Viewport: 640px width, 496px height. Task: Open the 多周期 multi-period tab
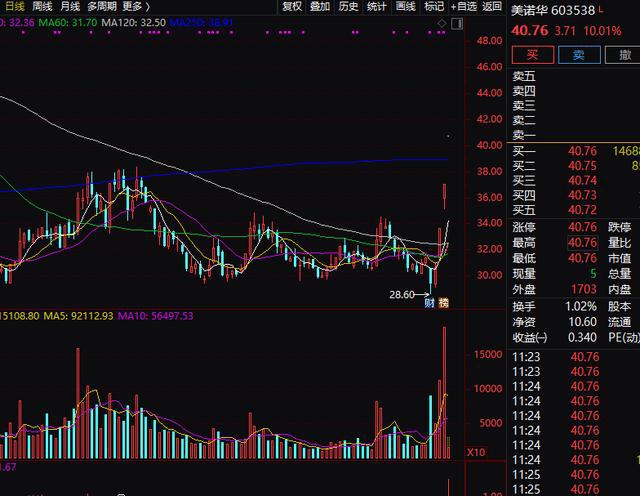pos(102,6)
